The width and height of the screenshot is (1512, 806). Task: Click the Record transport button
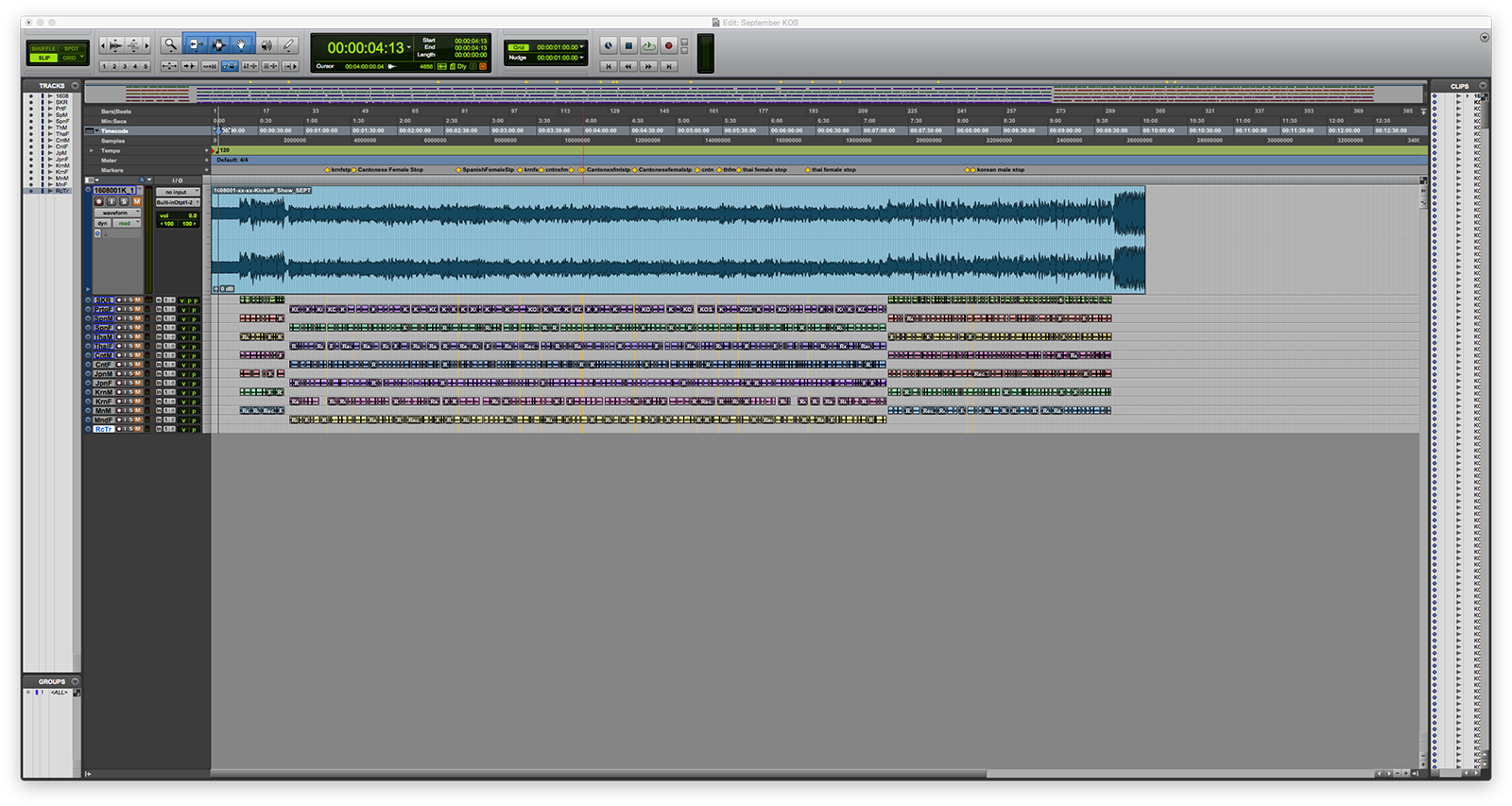point(669,45)
